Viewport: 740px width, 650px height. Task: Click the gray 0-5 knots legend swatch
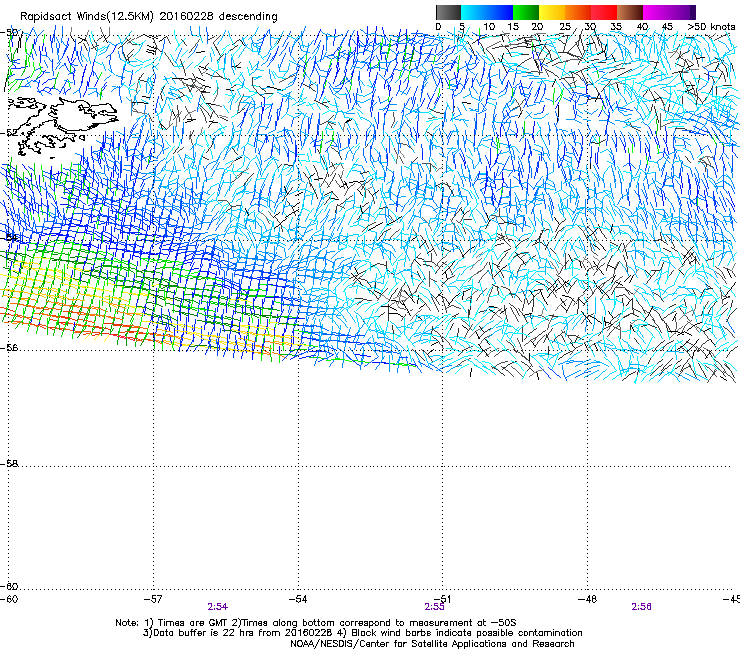(x=448, y=12)
